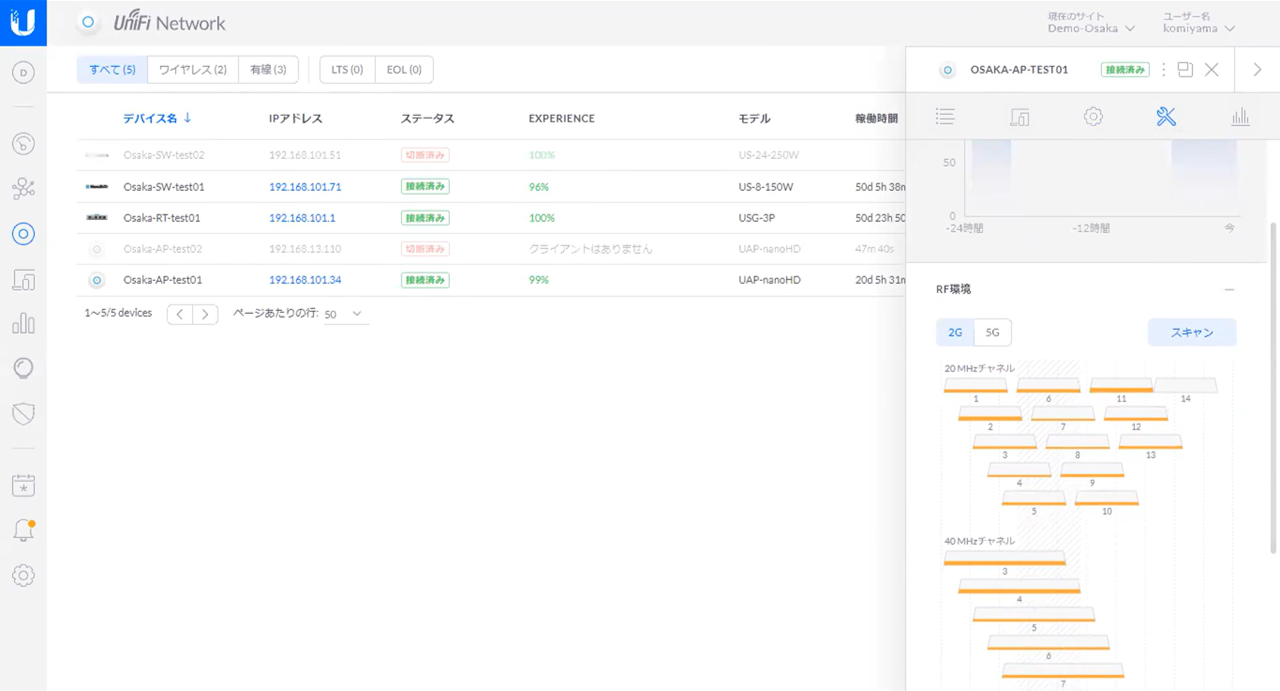Click the Ubiquiti logo icon
The image size is (1280, 691).
[x=23, y=23]
